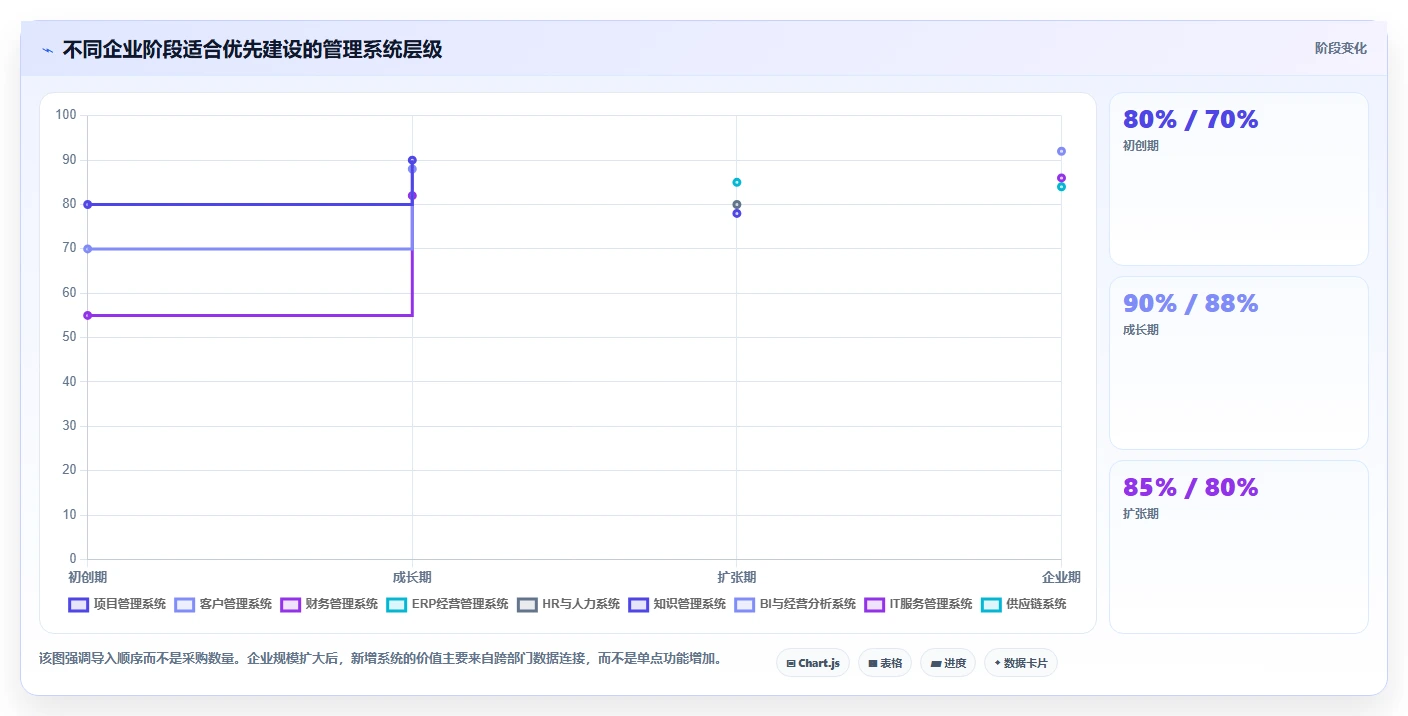Viewport: 1408px width, 716px height.
Task: Click the 企业期 x-axis label
Action: tap(1061, 577)
